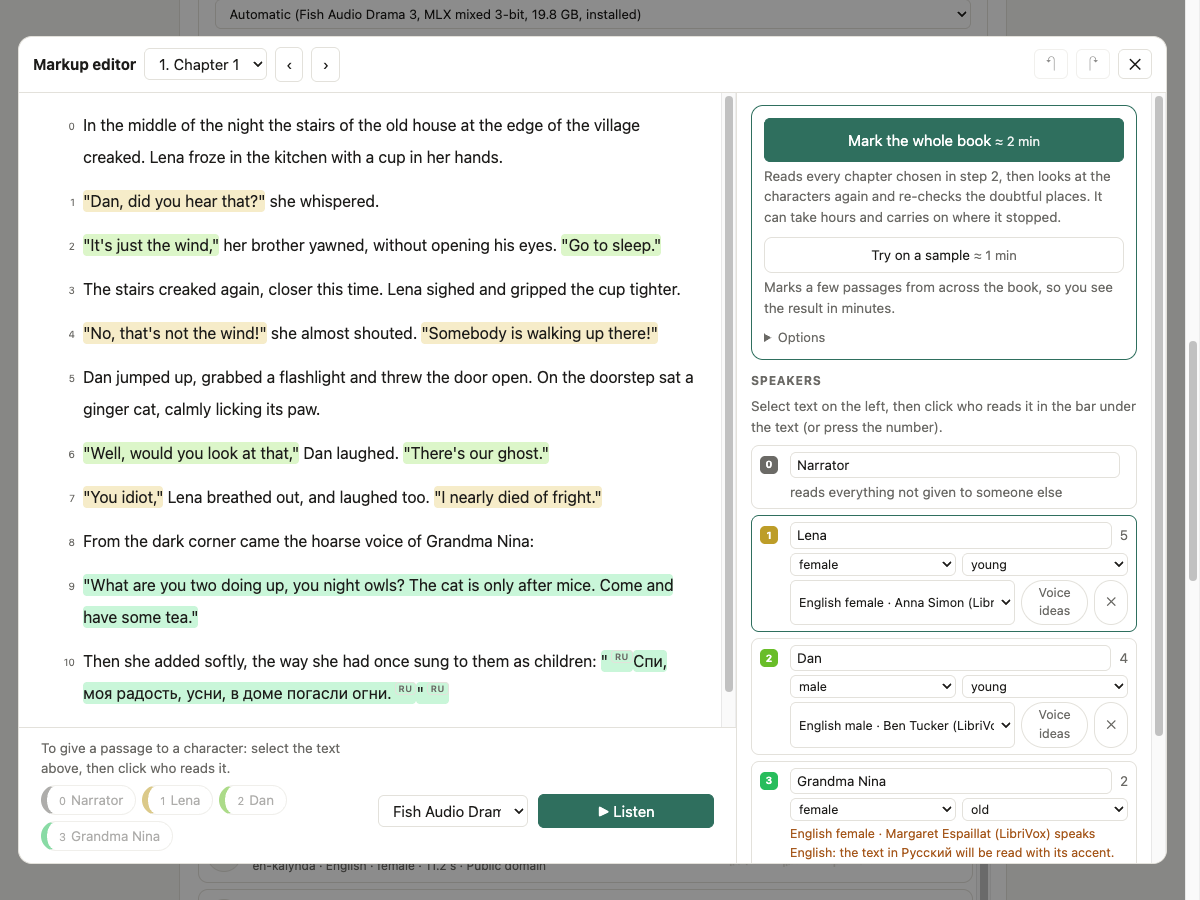Screen dimensions: 1200x900
Task: Click quote "Dan, did you hear that?"
Action: [174, 201]
